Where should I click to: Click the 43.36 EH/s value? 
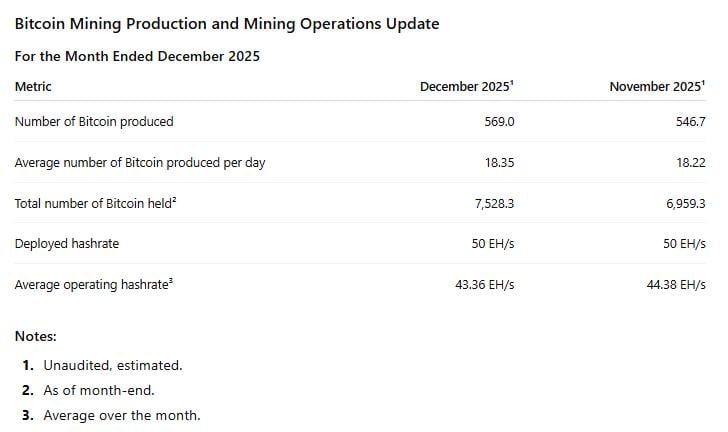pyautogui.click(x=485, y=285)
